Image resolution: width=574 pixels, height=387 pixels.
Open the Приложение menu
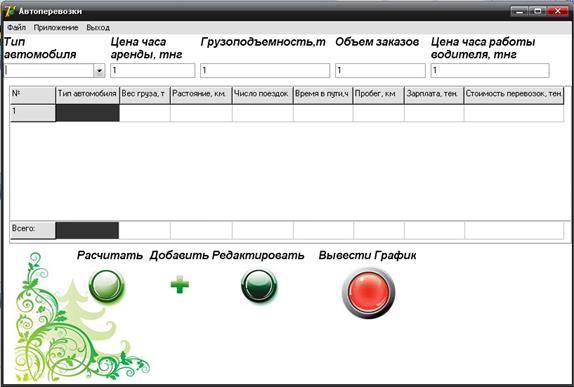click(56, 27)
